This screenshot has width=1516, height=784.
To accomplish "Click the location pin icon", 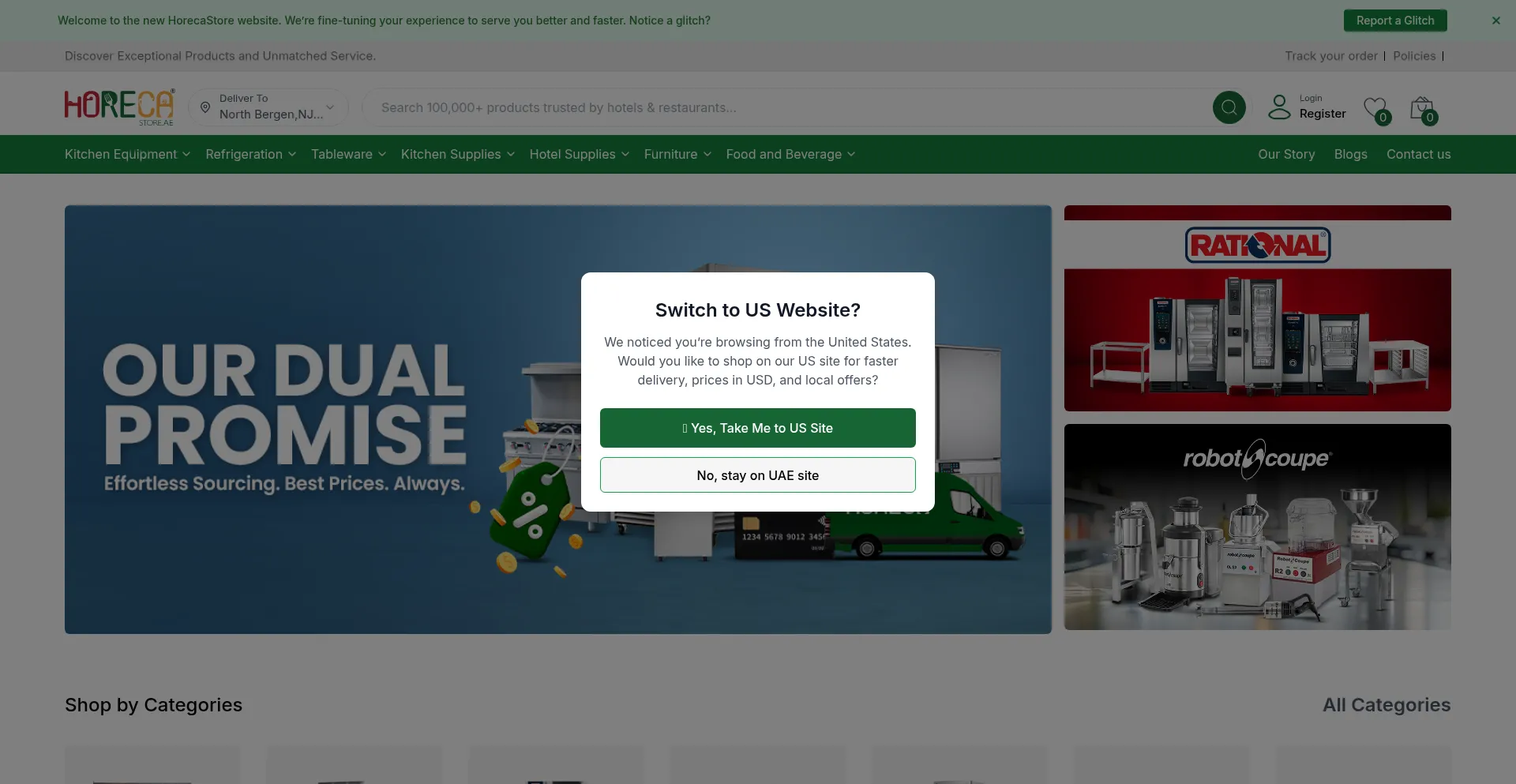I will [205, 107].
